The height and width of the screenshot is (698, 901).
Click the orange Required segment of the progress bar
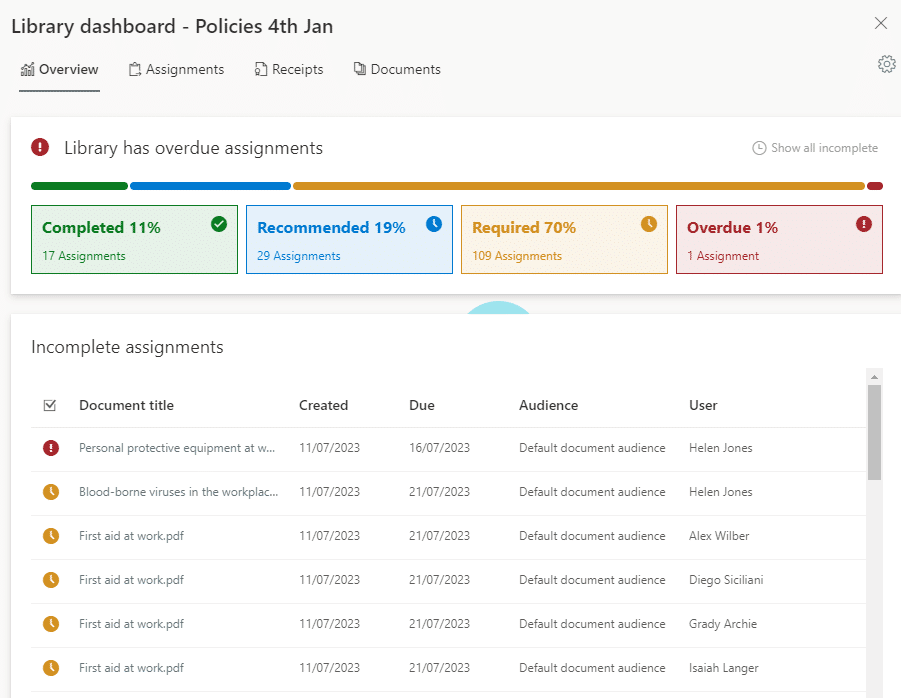click(x=580, y=186)
